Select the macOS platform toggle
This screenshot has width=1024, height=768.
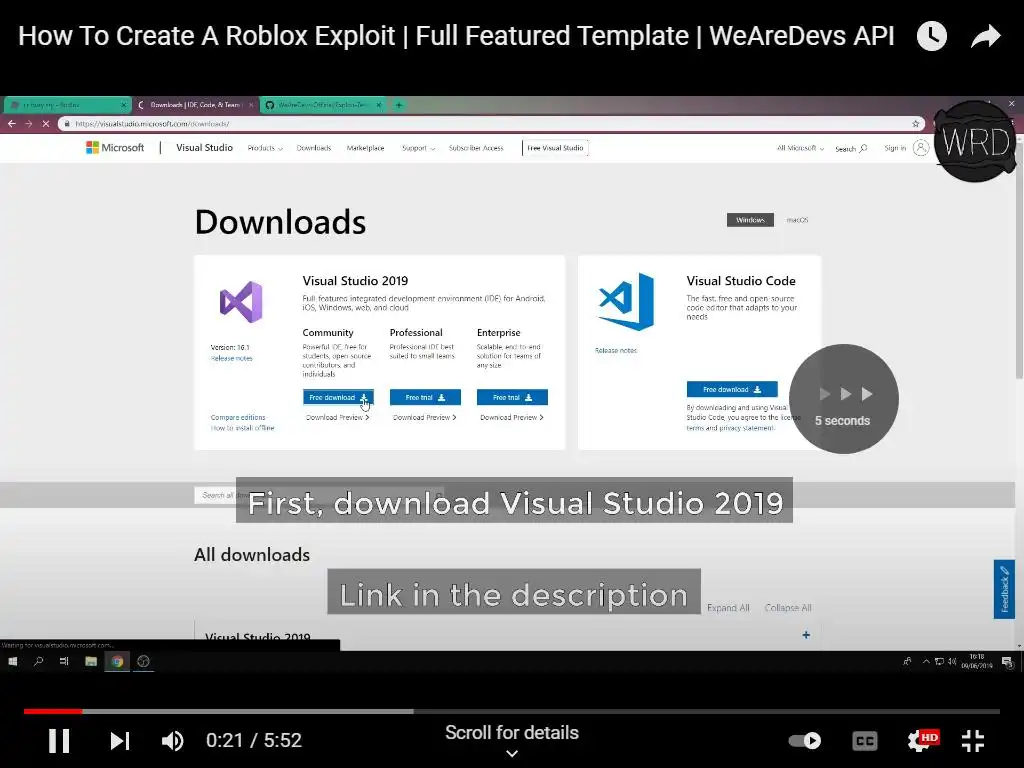[797, 220]
